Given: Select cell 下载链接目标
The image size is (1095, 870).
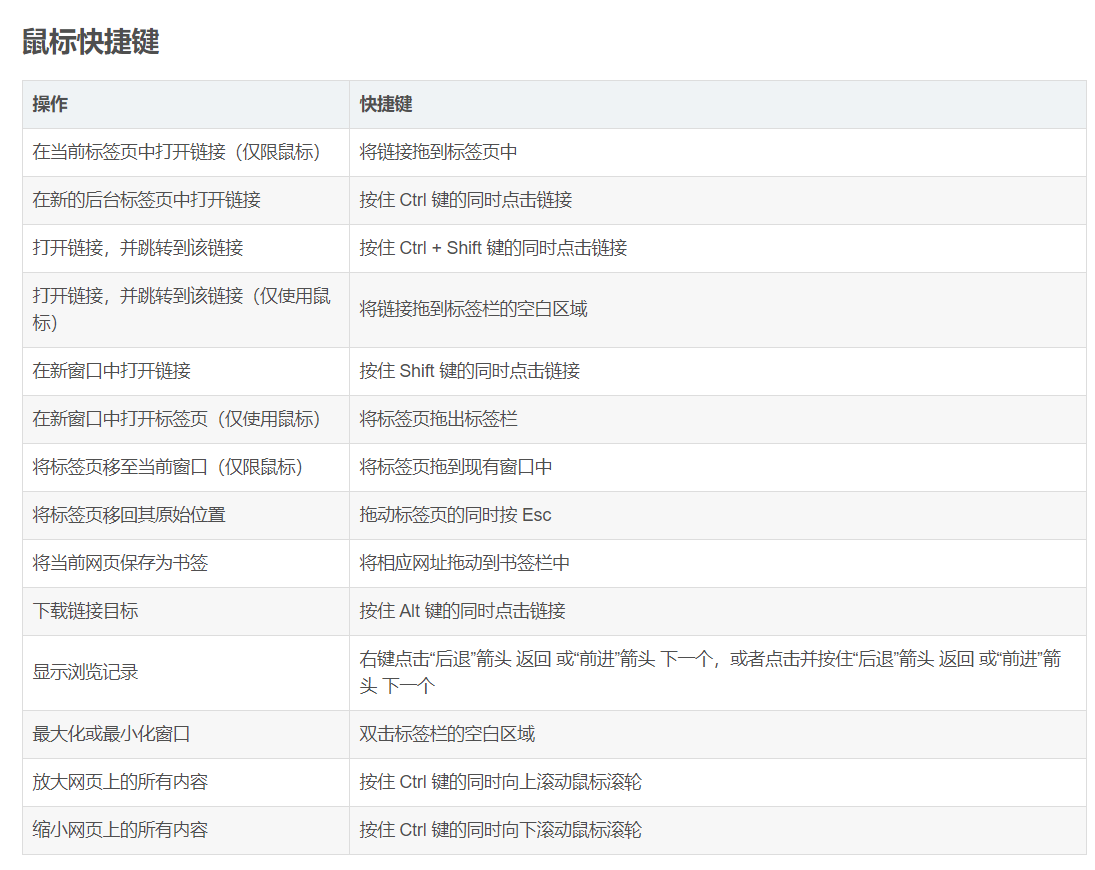Looking at the screenshot, I should pos(186,612).
